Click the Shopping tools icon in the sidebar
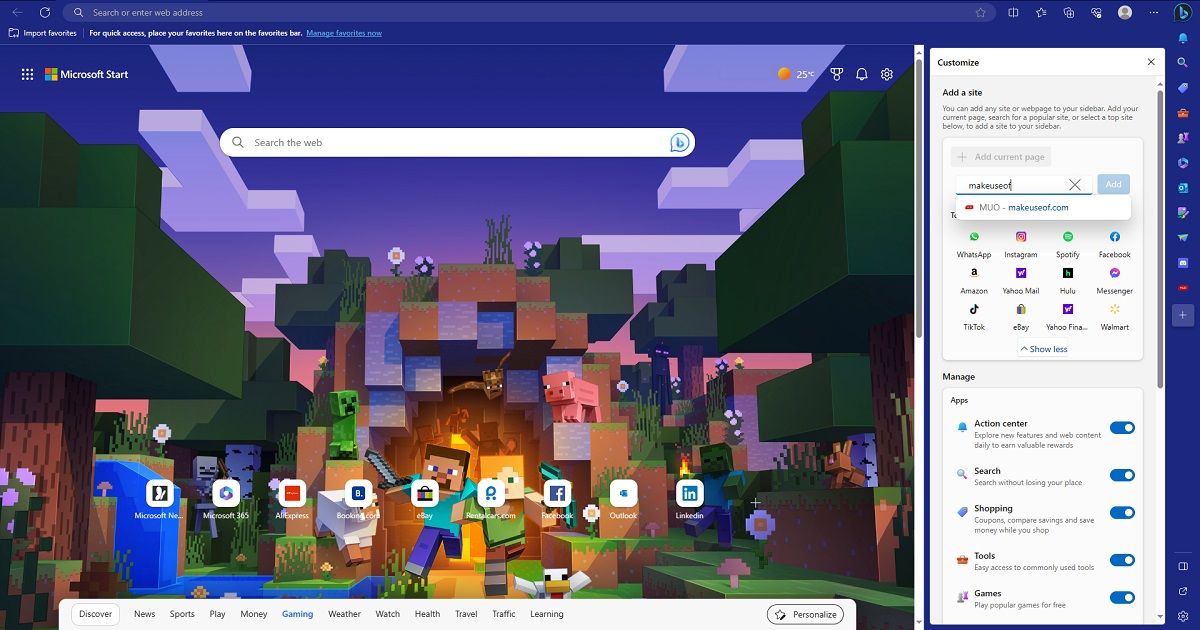The image size is (1200, 630). pyautogui.click(x=1184, y=85)
